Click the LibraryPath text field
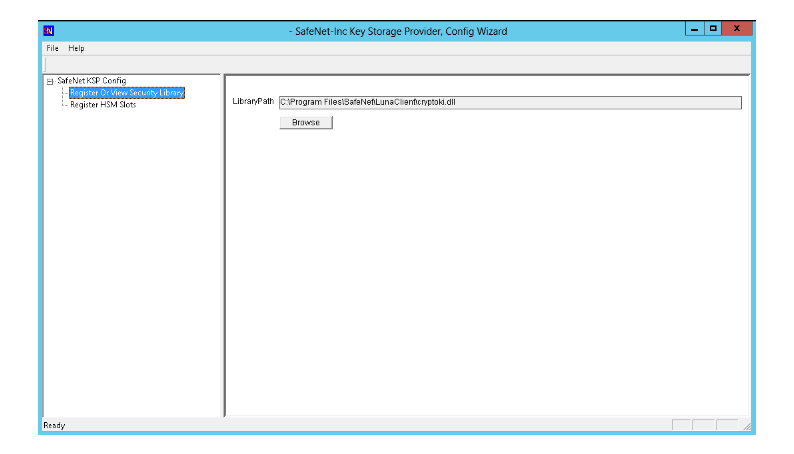 (510, 102)
